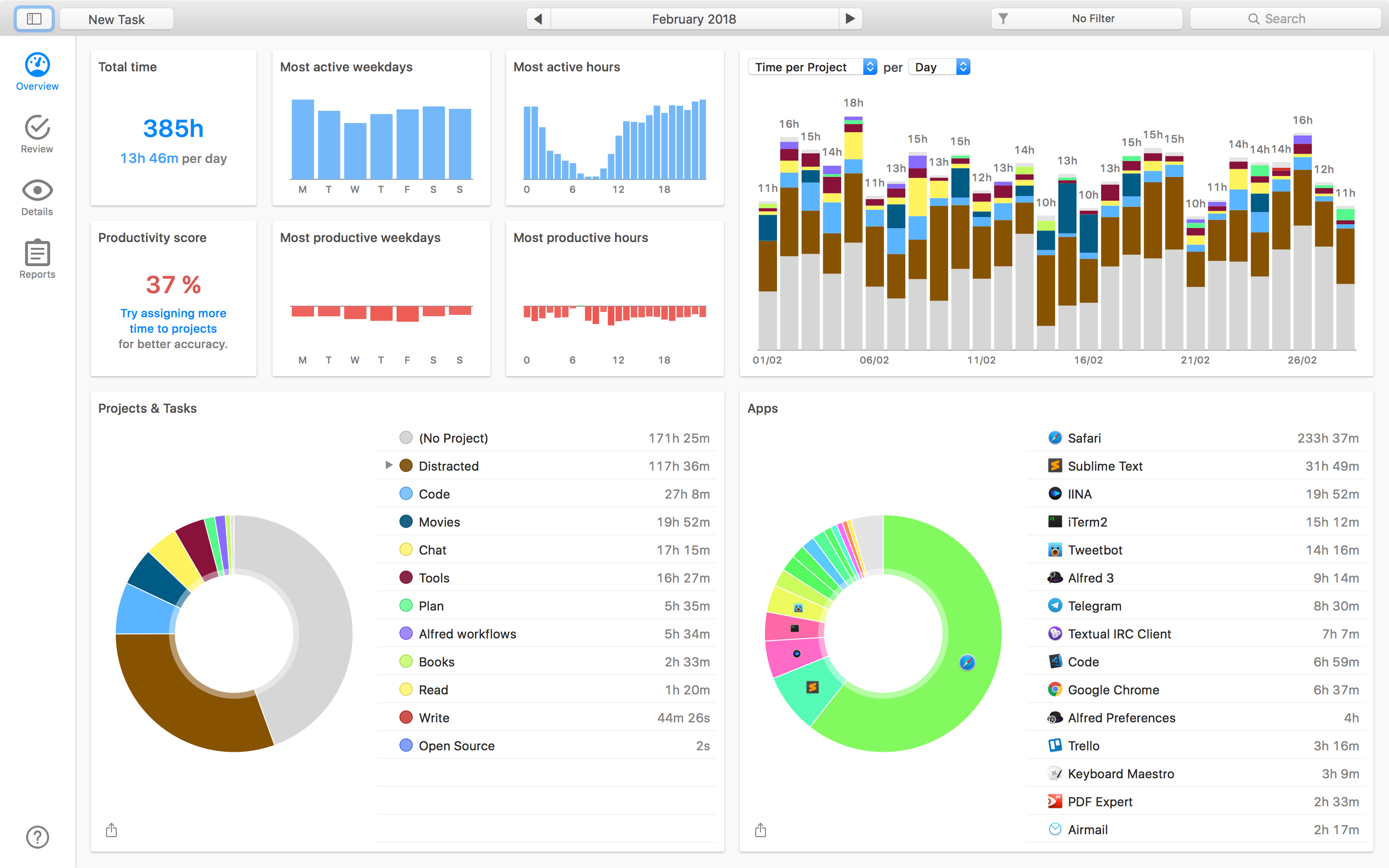Click the Most active hours chart

(615, 139)
